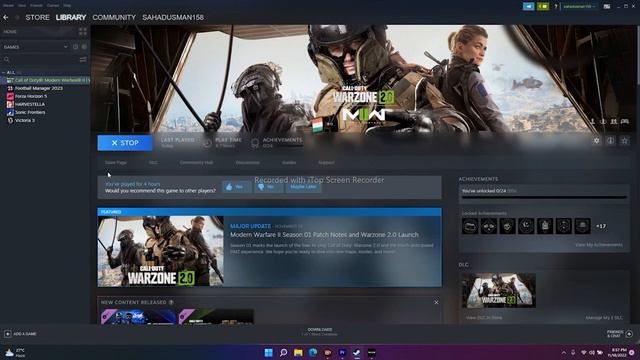Switch to collections grid view icon
This screenshot has width=640, height=360.
pos(83,32)
